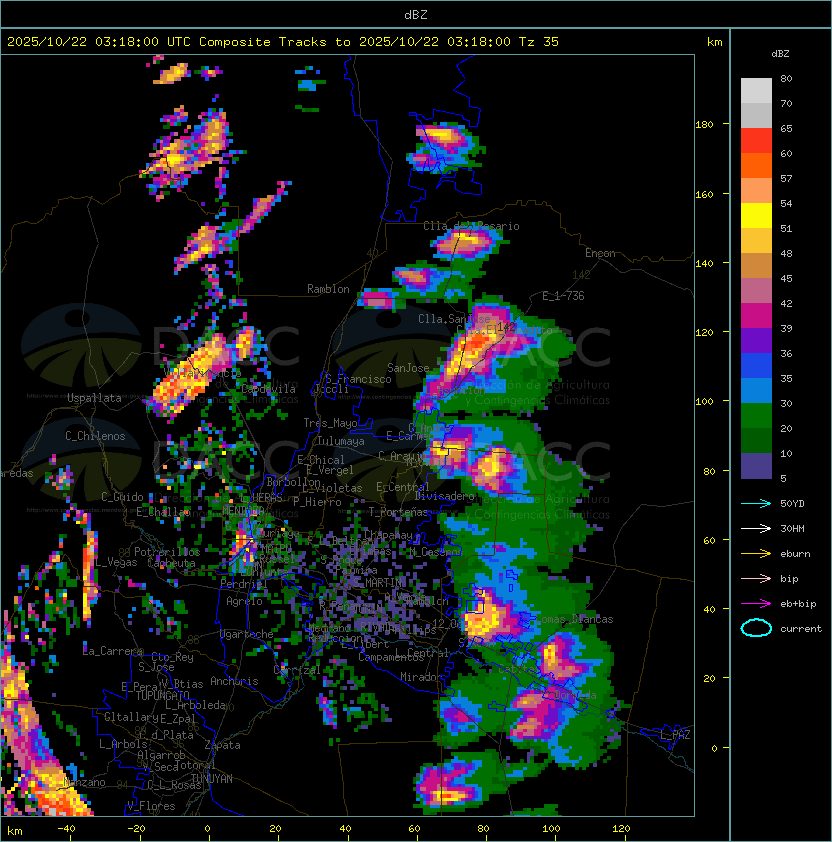This screenshot has height=842, width=832.
Task: Click the 'C_Chilenos' place label
Action: [95, 436]
